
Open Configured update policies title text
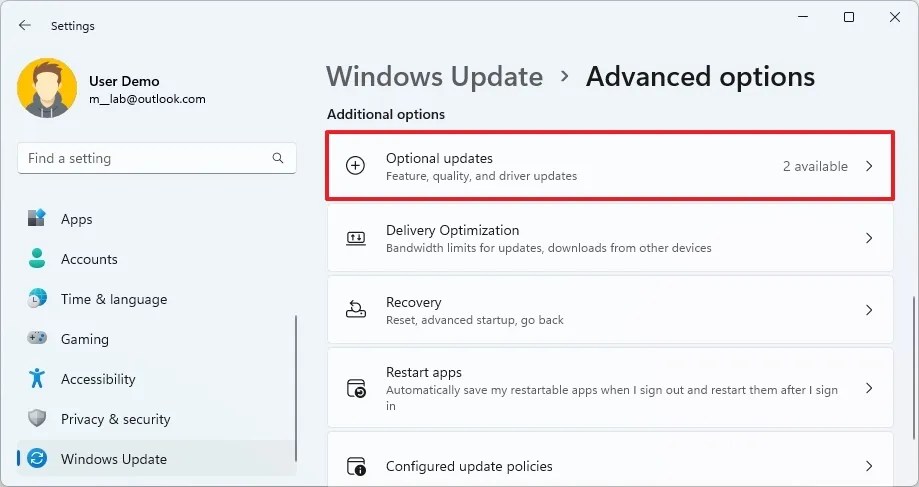click(x=469, y=466)
